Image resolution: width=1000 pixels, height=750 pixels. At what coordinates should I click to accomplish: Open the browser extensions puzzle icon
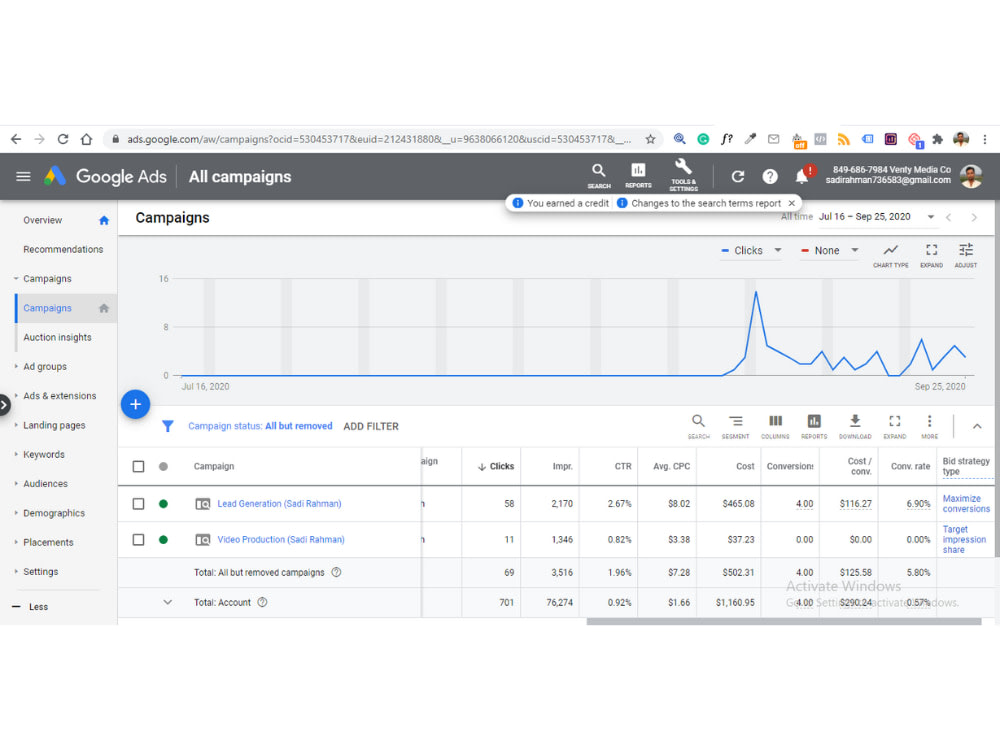click(937, 139)
